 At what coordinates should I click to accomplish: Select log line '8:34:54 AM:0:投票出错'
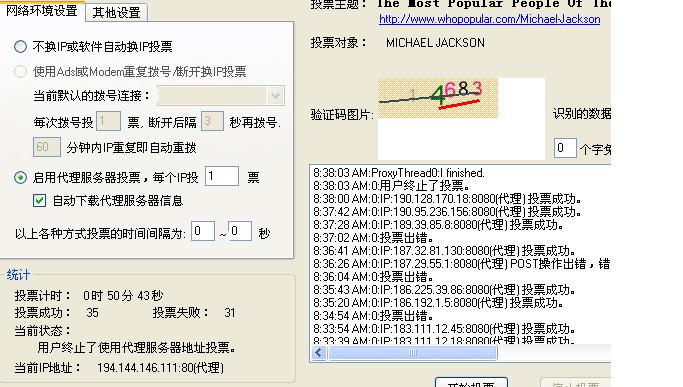coord(373,316)
